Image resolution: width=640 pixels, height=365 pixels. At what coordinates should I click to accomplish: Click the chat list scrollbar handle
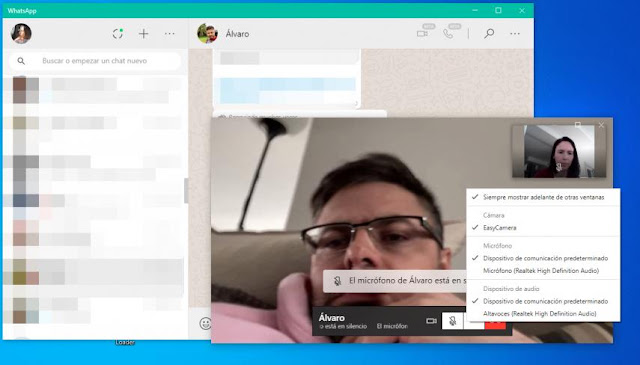[x=186, y=190]
